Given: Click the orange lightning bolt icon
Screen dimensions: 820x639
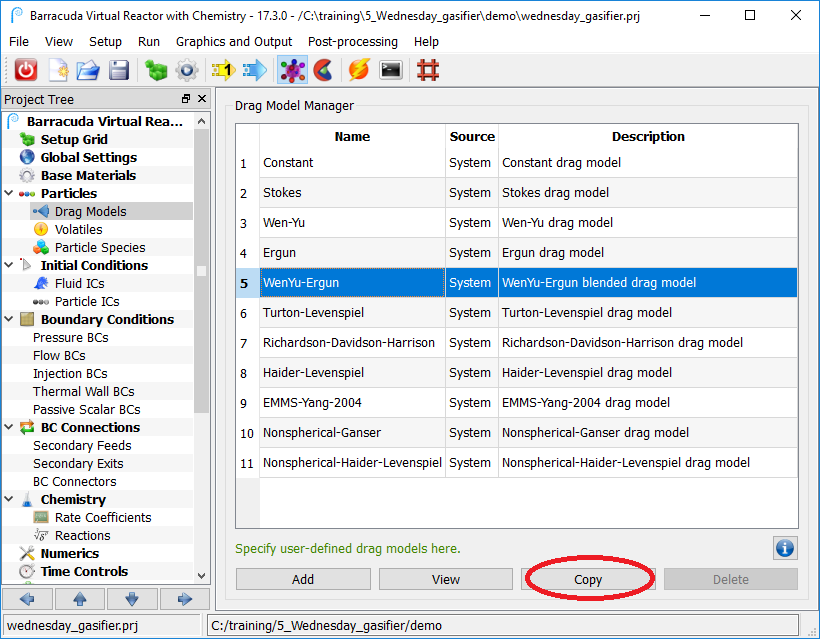Looking at the screenshot, I should pyautogui.click(x=359, y=70).
